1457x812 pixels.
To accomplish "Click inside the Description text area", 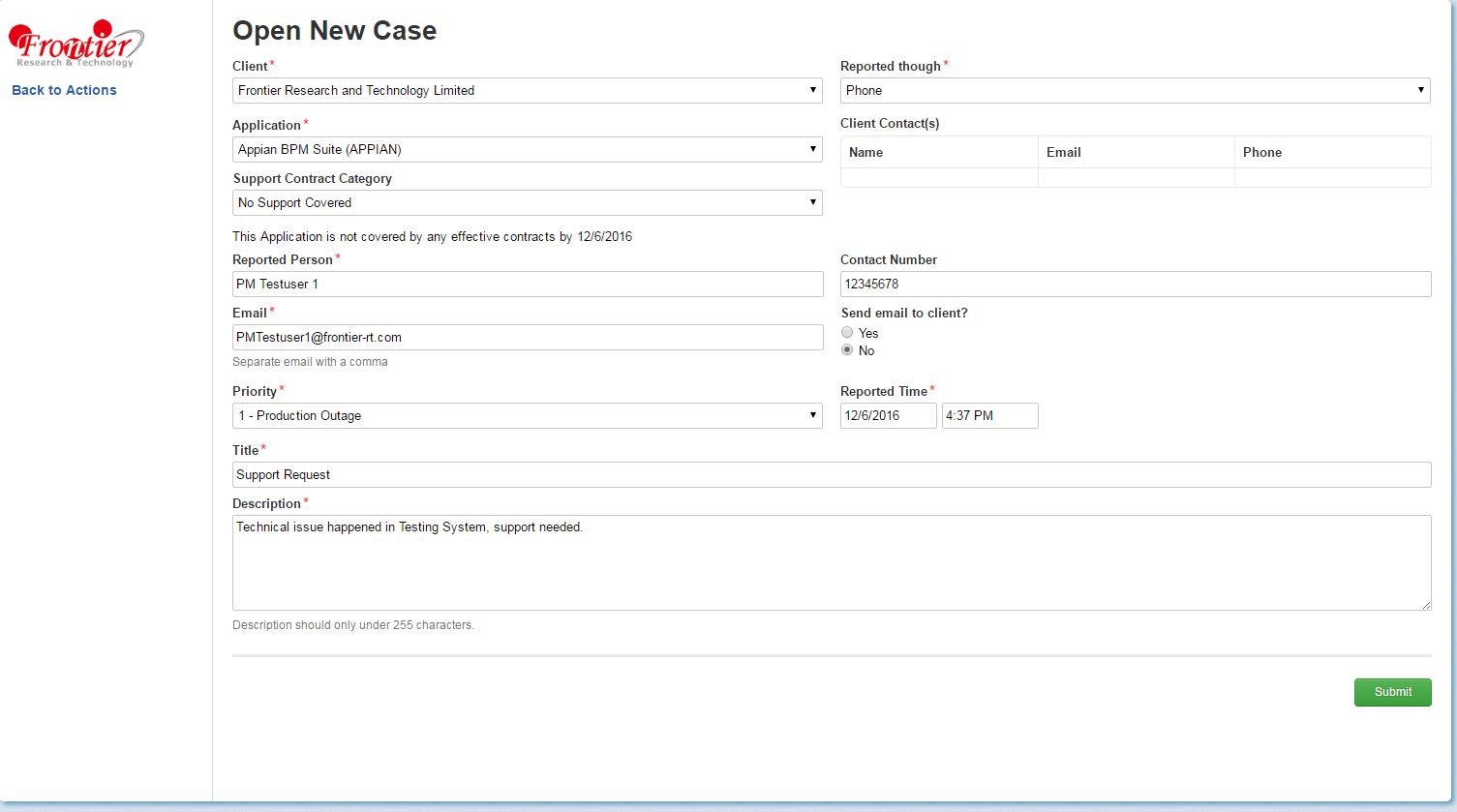I will tap(831, 563).
